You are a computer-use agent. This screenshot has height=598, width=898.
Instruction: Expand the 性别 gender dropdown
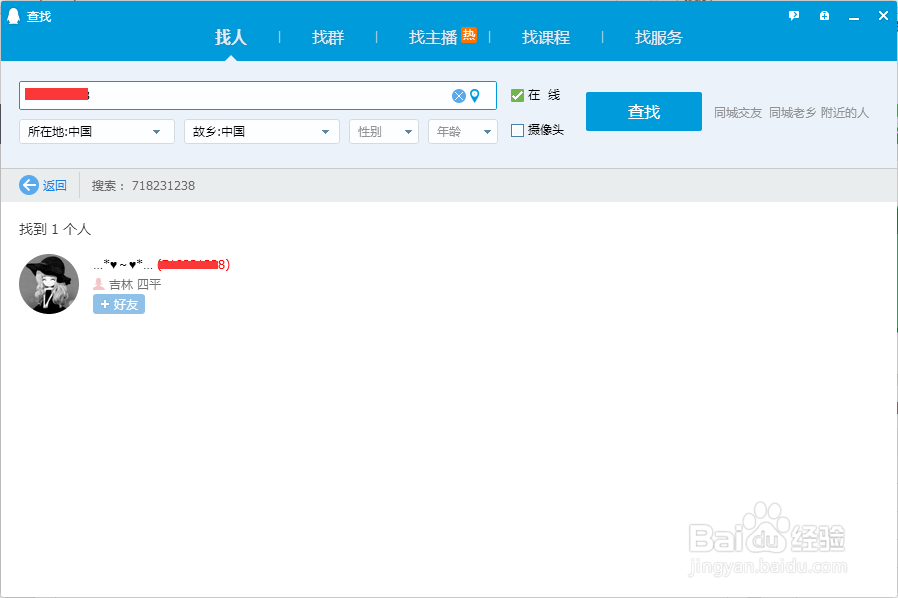pos(384,132)
